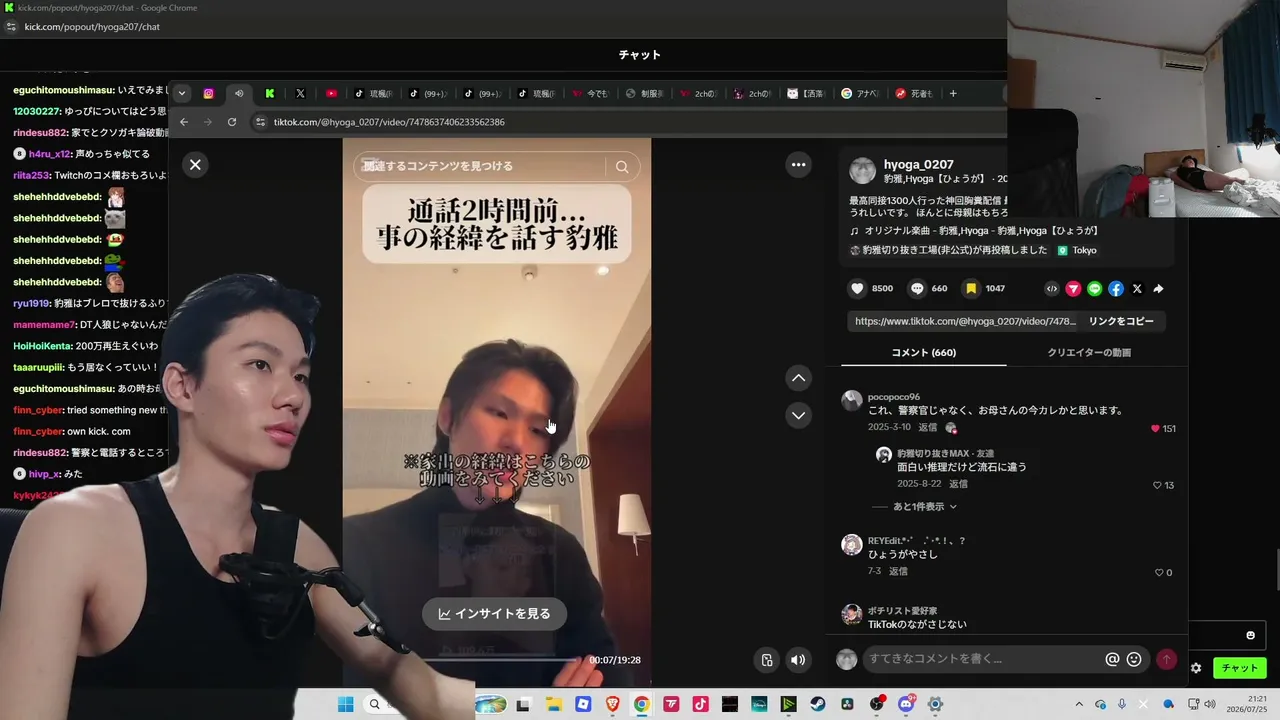1280x720 pixels.
Task: Switch to the Instagram browser tab
Action: (208, 93)
